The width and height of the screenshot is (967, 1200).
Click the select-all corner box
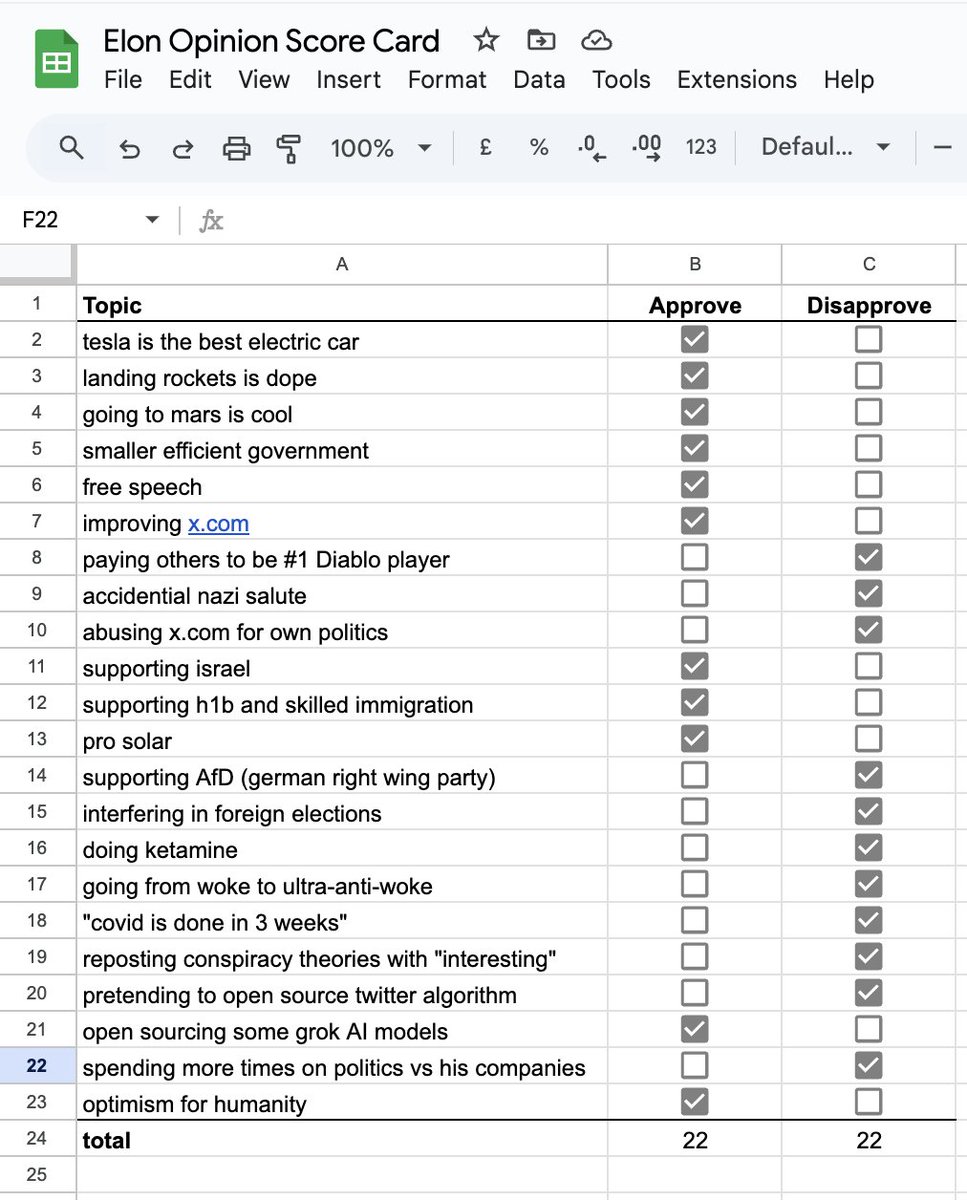point(37,264)
